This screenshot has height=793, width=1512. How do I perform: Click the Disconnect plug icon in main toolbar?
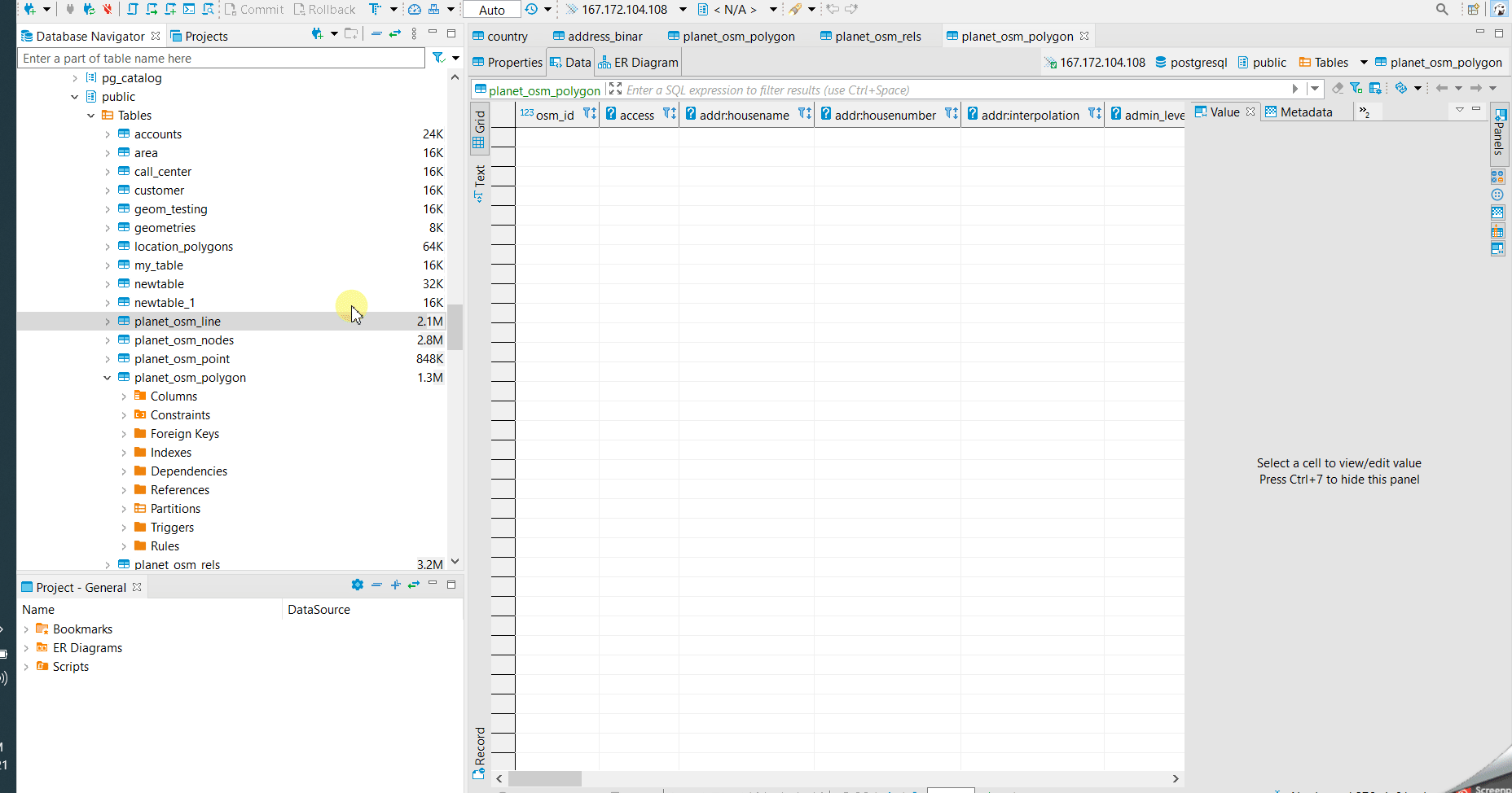(x=107, y=9)
